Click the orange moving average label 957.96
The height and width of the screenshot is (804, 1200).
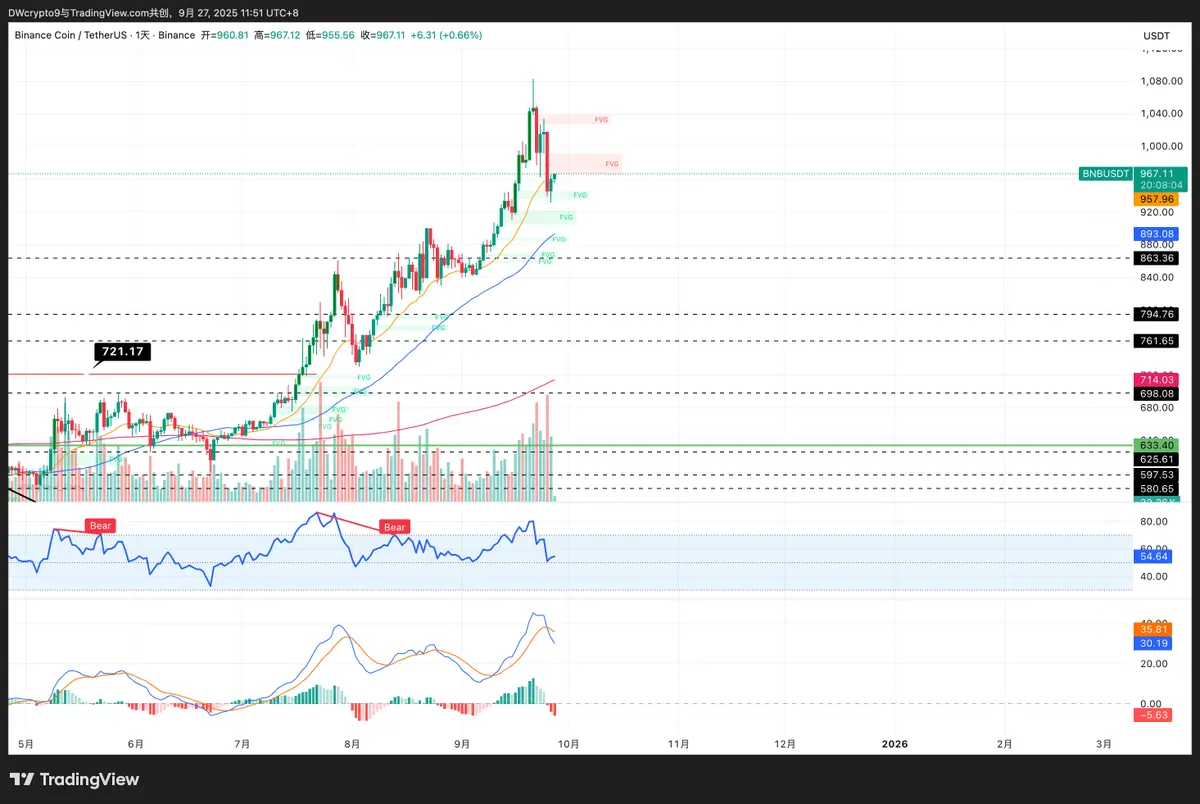[x=1156, y=199]
